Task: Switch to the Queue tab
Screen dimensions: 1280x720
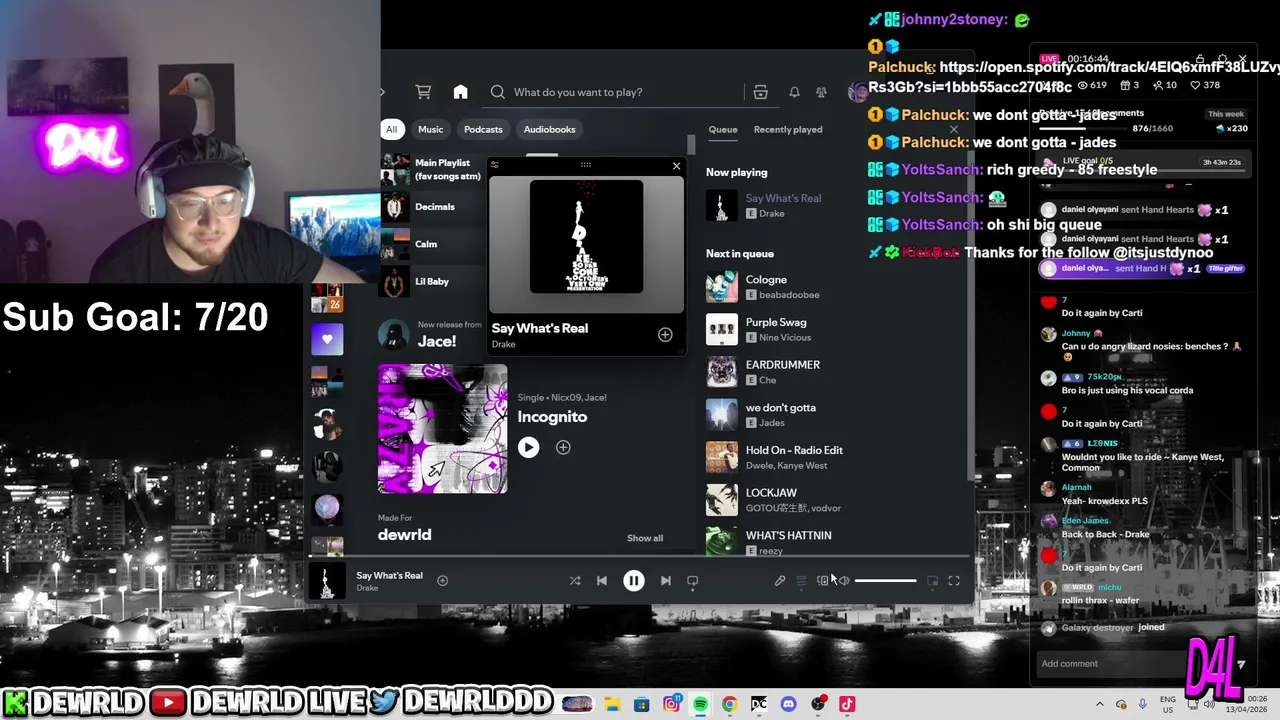Action: (x=723, y=129)
